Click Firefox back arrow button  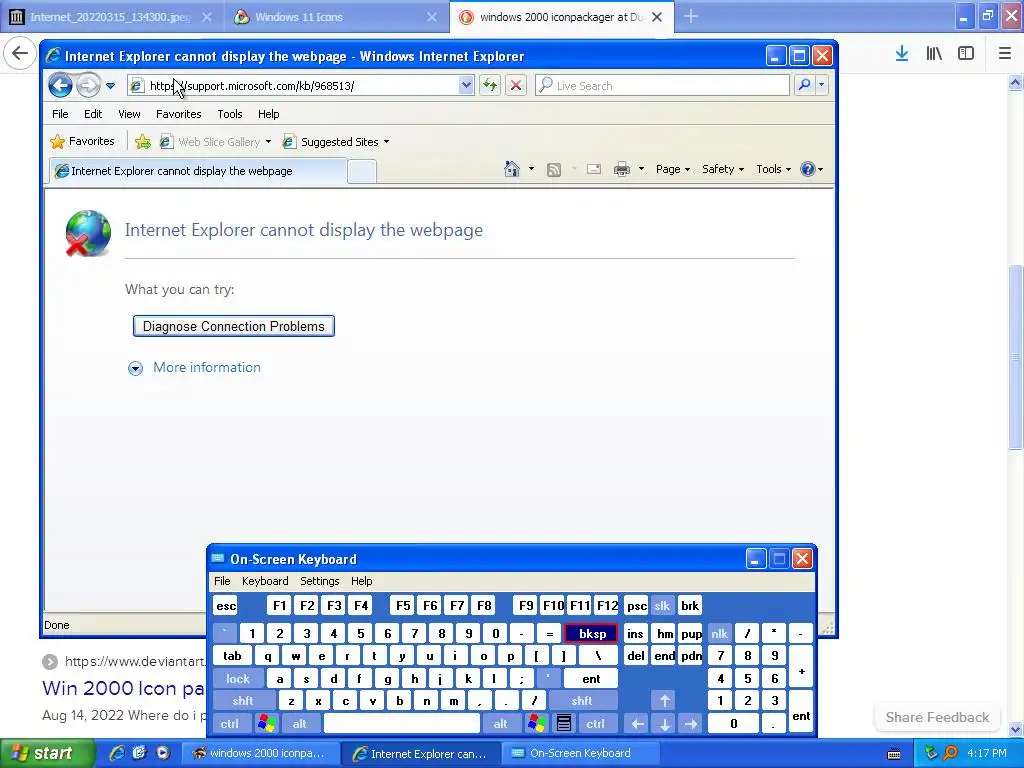click(20, 53)
